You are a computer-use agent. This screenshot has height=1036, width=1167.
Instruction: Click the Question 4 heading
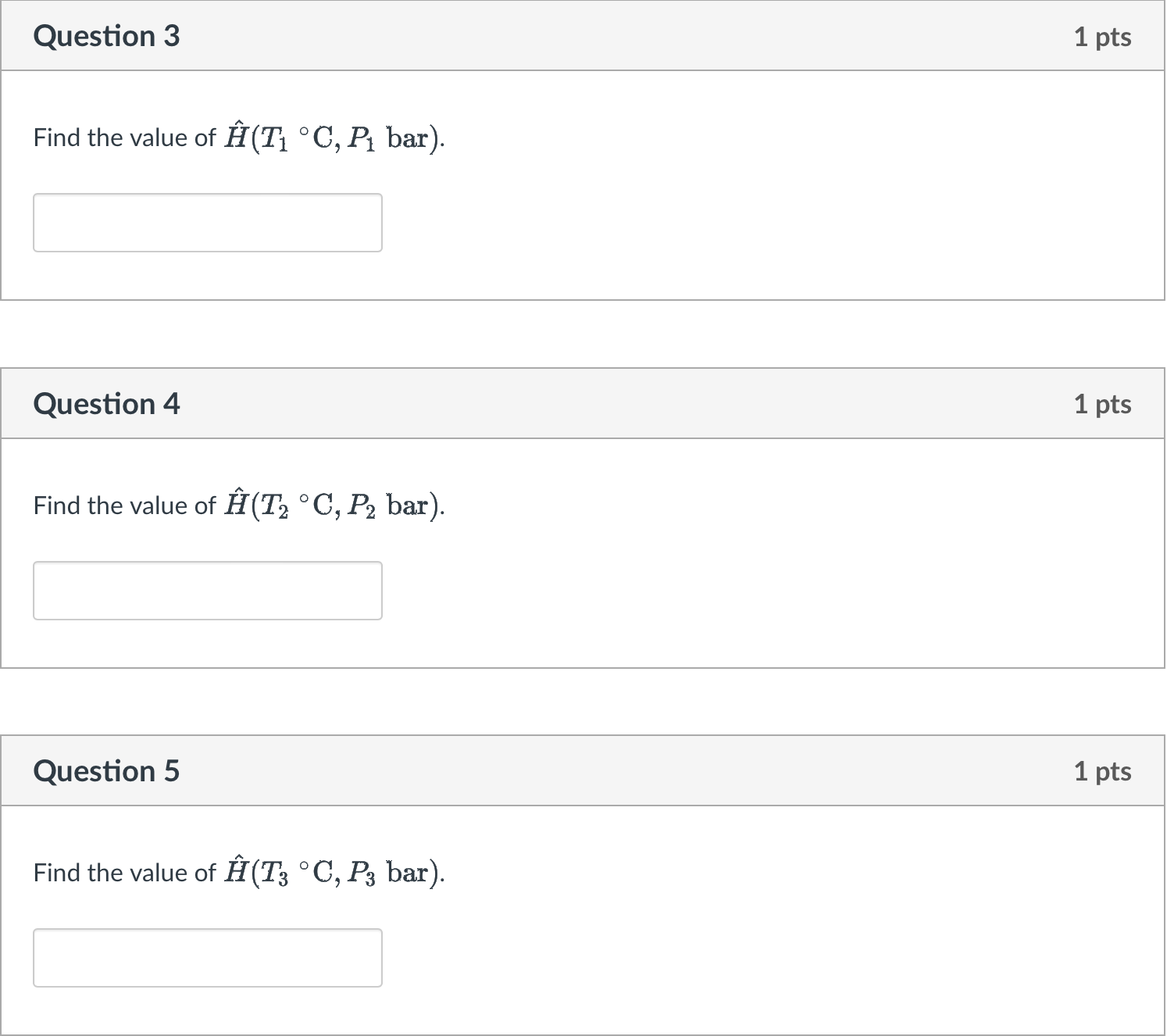106,404
